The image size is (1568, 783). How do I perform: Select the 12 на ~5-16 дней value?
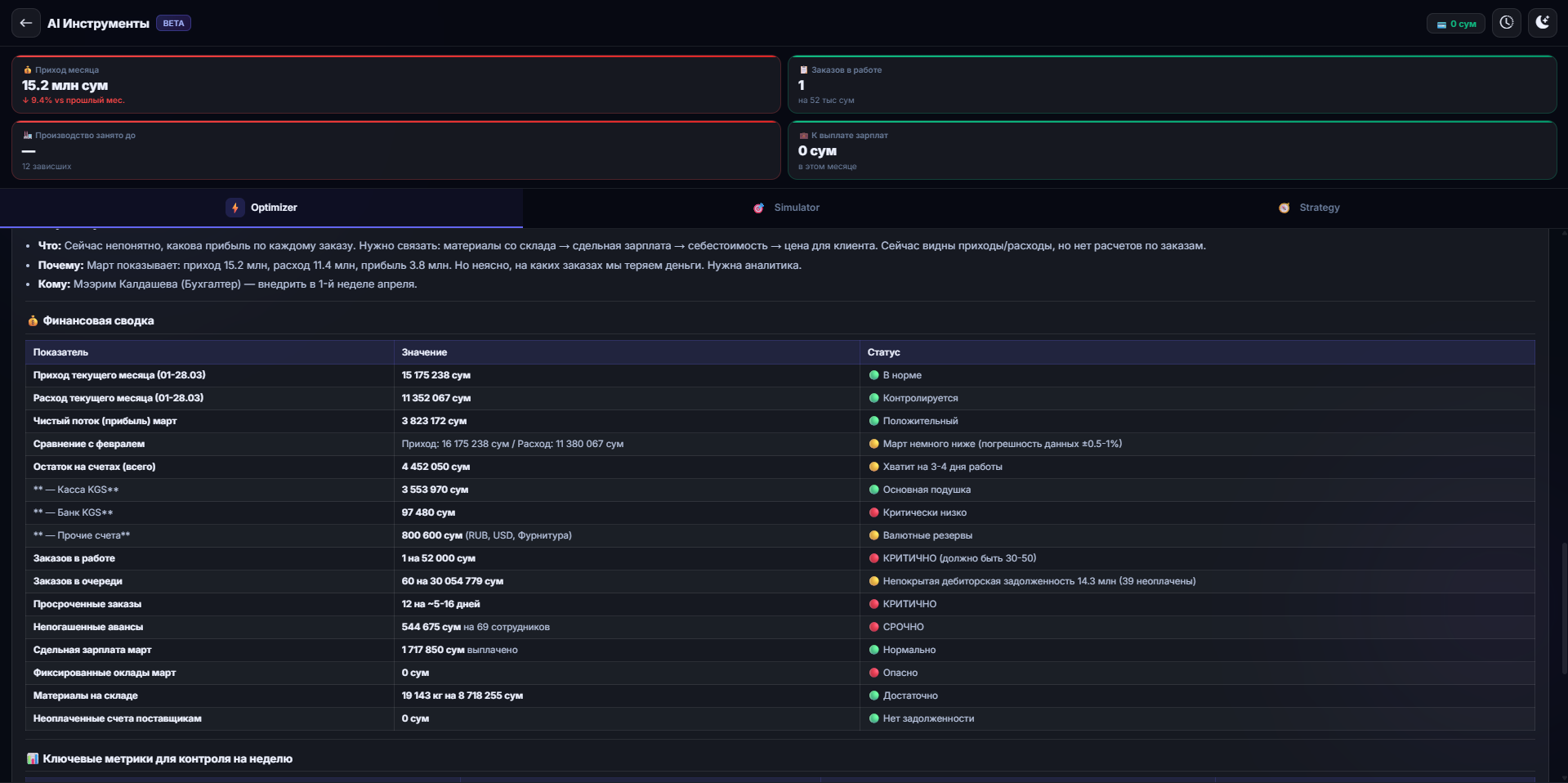pos(440,604)
